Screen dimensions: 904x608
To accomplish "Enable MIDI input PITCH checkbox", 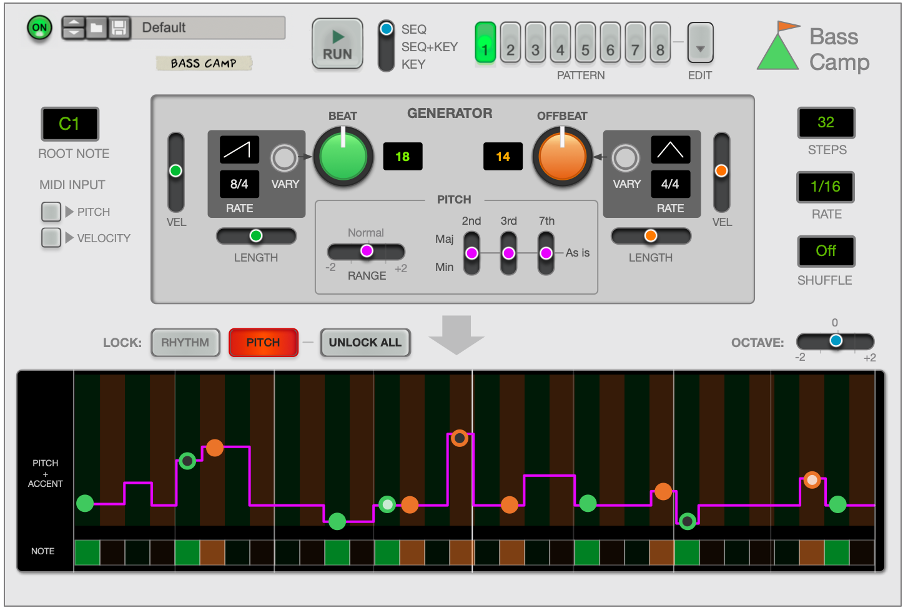I will [51, 212].
